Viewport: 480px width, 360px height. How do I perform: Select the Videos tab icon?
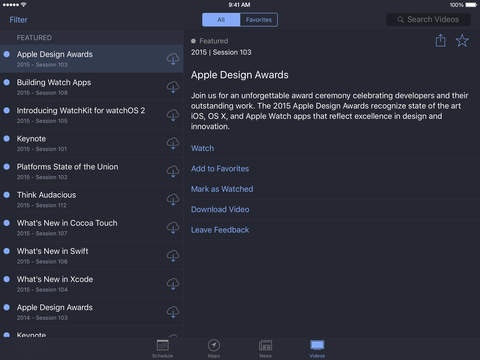click(317, 345)
